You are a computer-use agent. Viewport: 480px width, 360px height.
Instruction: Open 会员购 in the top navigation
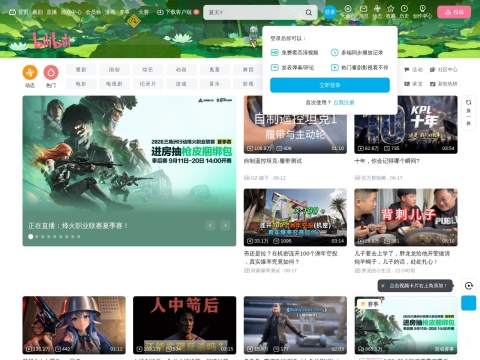93,12
